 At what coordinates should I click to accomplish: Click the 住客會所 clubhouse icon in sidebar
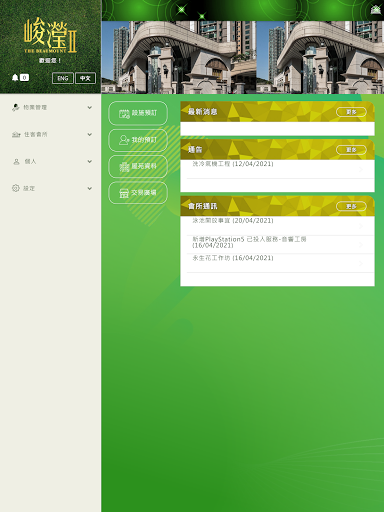16,134
